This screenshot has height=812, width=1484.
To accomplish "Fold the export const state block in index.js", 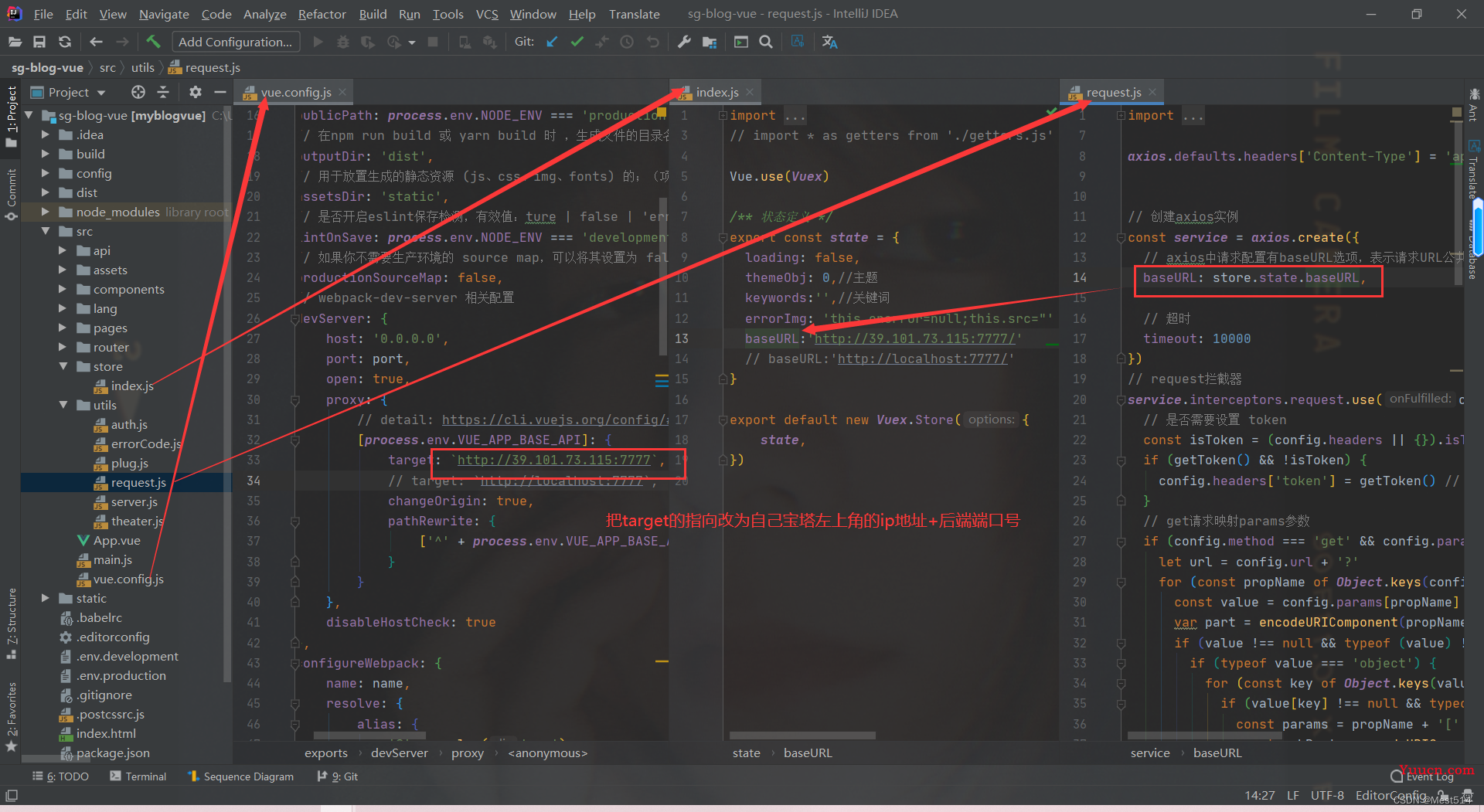I will pos(722,237).
